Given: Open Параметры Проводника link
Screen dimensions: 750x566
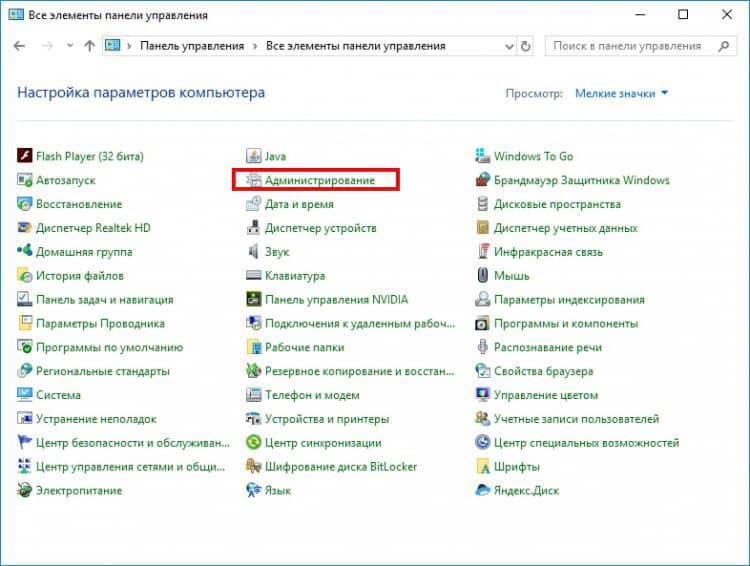Looking at the screenshot, I should coord(100,323).
